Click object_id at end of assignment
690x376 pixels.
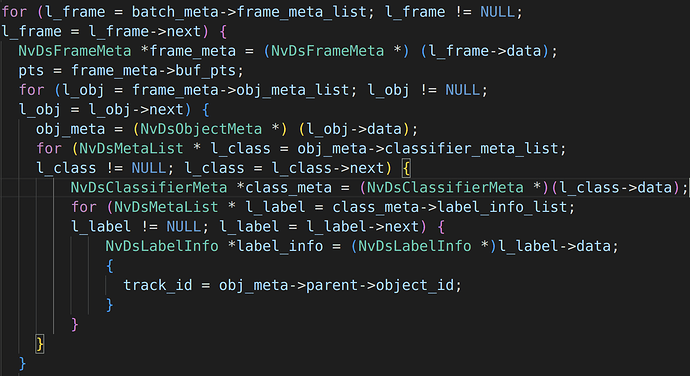(x=415, y=285)
